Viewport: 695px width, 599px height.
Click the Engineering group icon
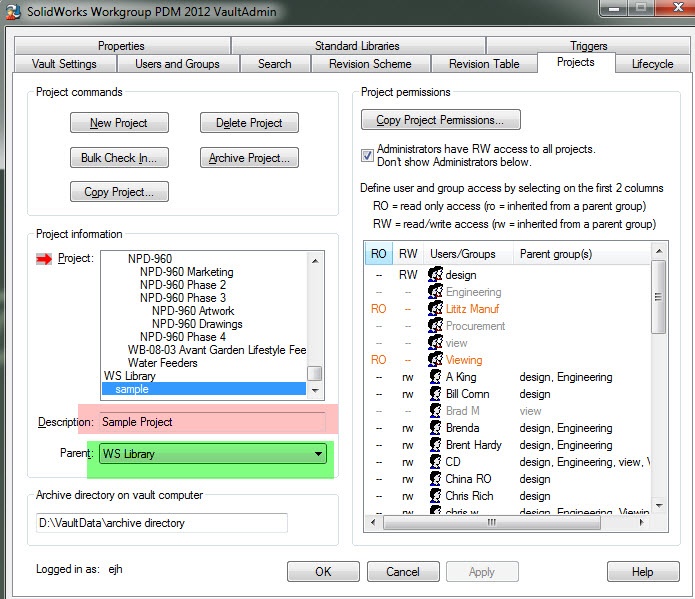[435, 291]
